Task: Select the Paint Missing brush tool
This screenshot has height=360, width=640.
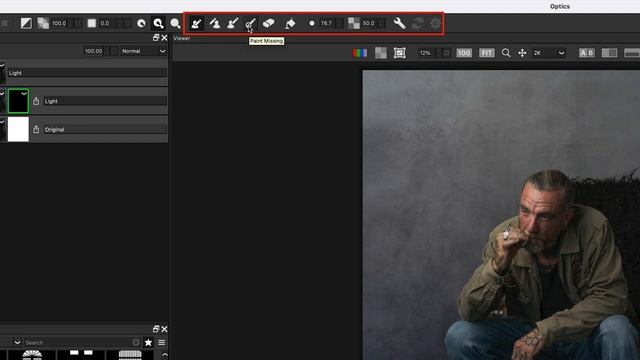Action: [x=250, y=23]
